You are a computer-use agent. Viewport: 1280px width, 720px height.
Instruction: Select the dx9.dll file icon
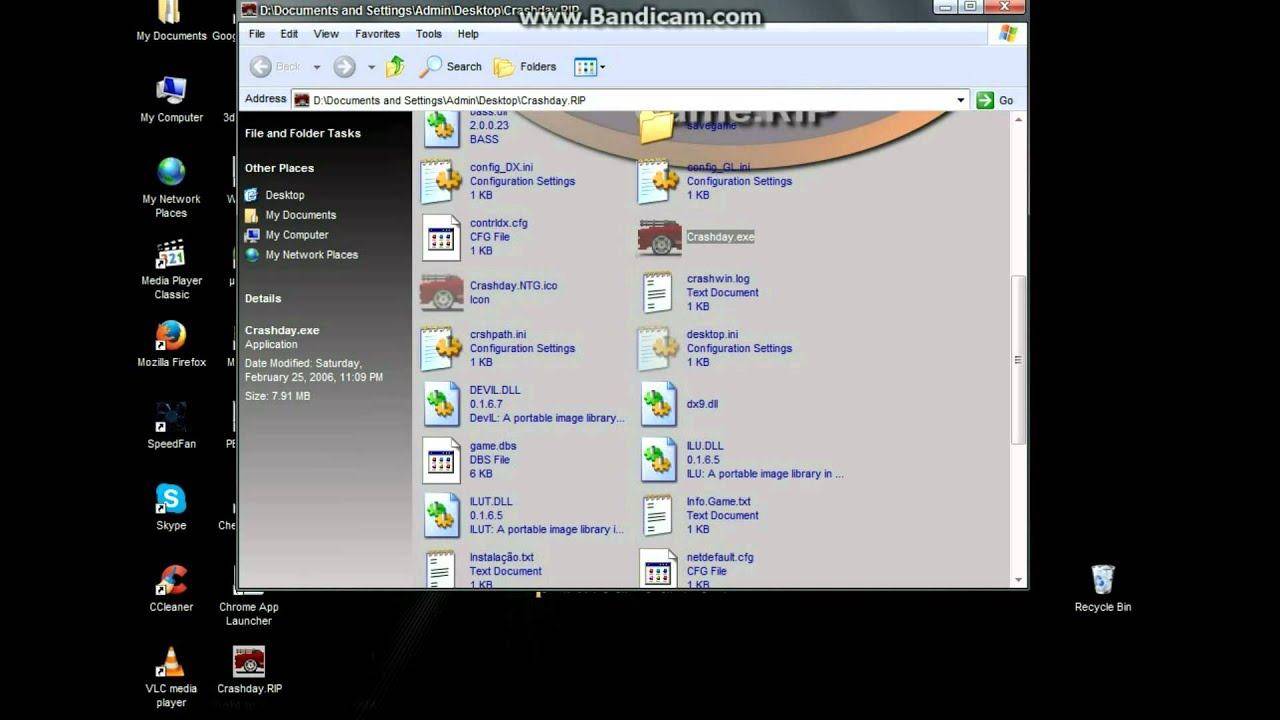659,404
